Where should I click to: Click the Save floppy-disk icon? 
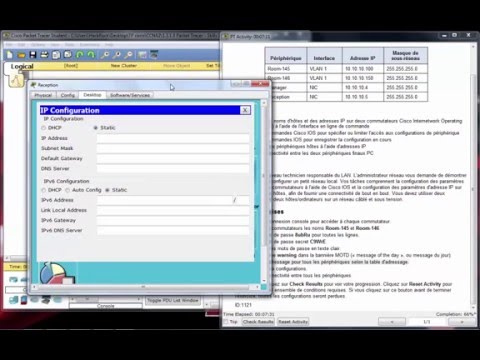33,55
